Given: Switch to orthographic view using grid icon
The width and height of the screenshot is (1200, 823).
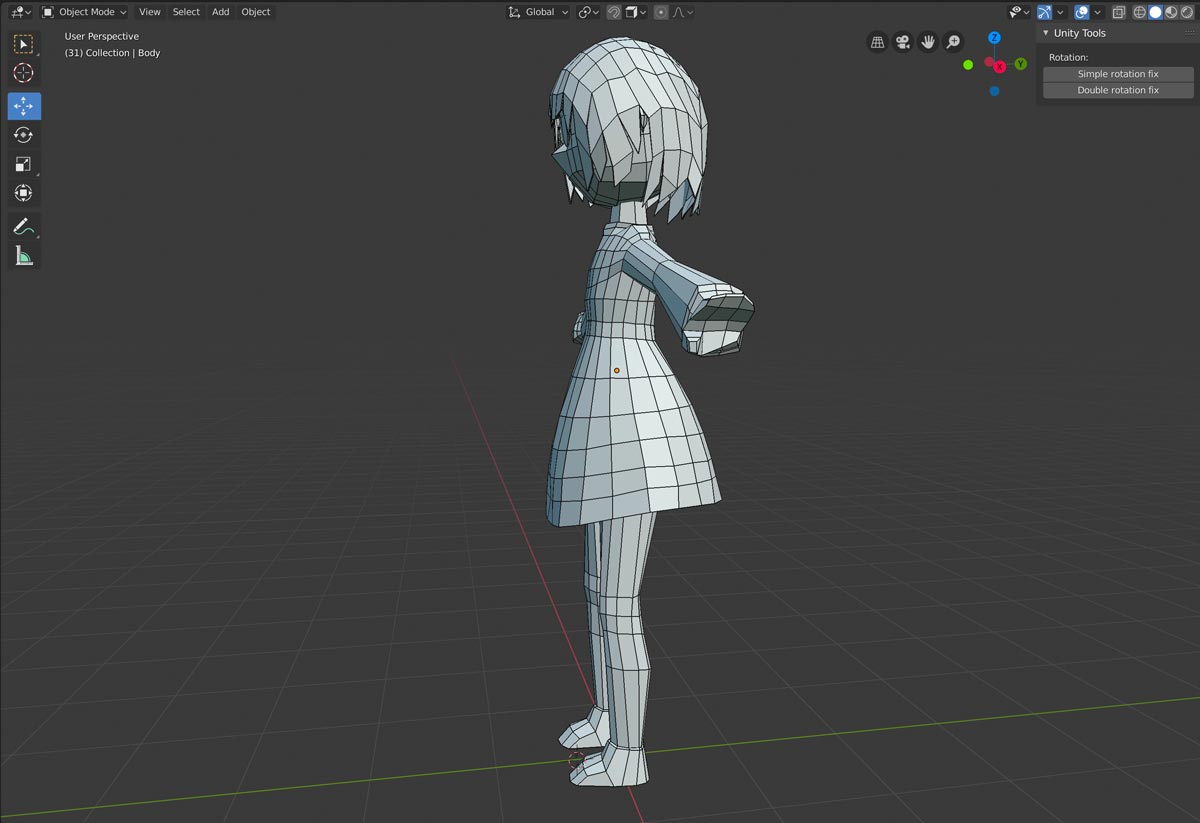Looking at the screenshot, I should click(877, 42).
